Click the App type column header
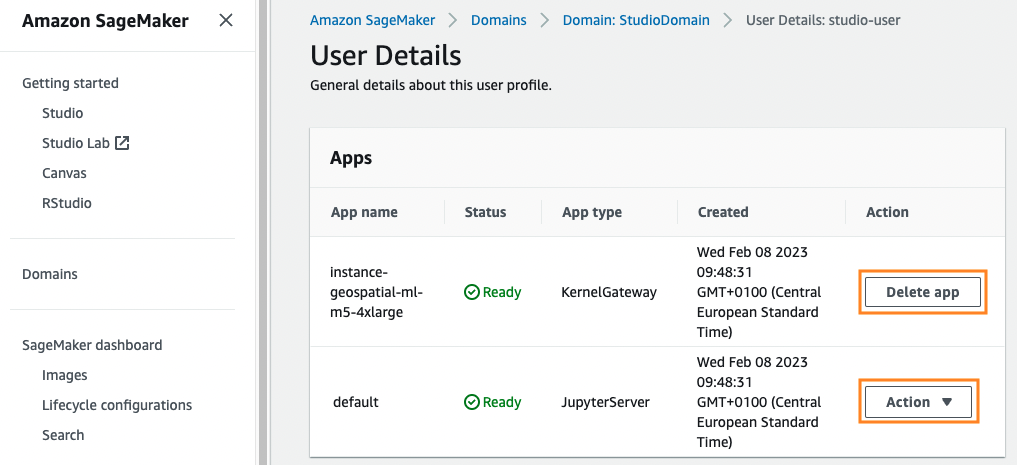 click(x=592, y=212)
